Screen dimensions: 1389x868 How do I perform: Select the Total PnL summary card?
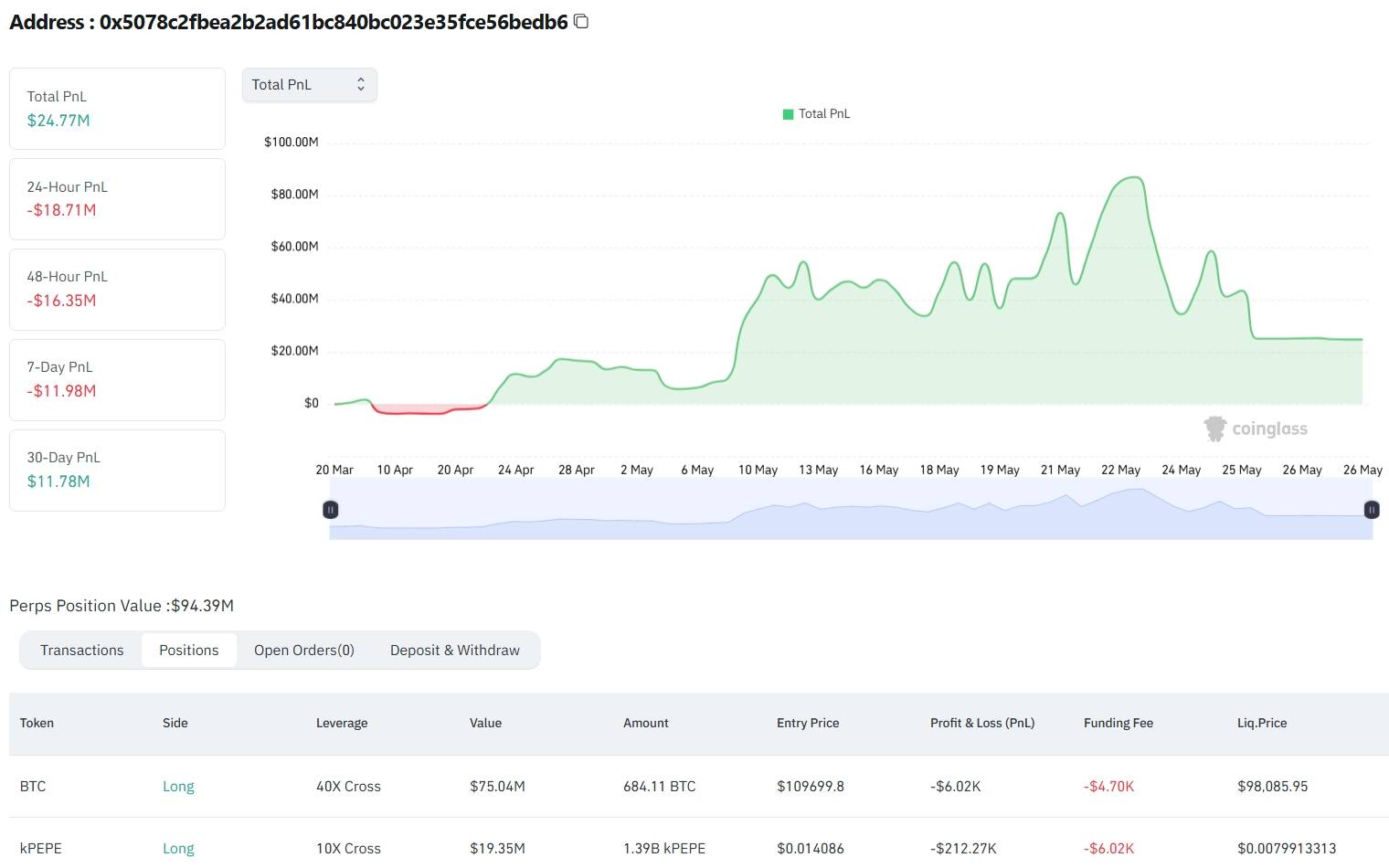(x=117, y=109)
